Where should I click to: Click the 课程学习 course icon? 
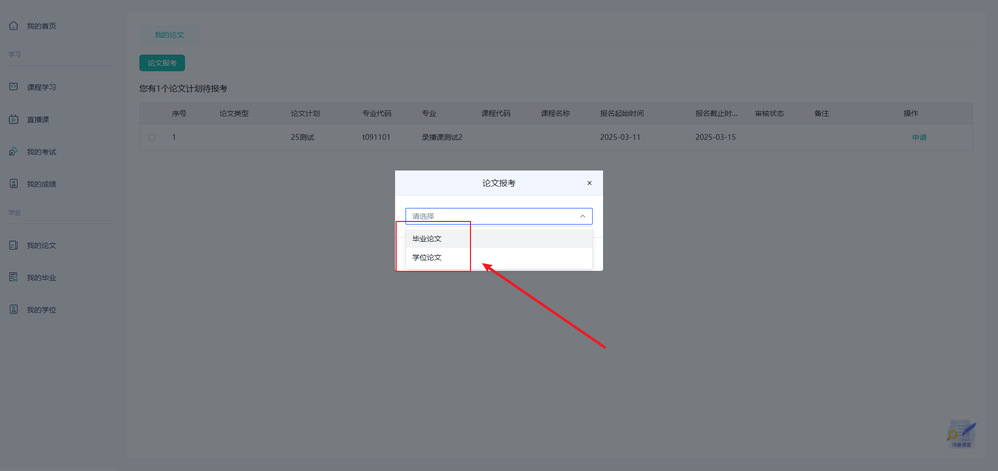13,87
